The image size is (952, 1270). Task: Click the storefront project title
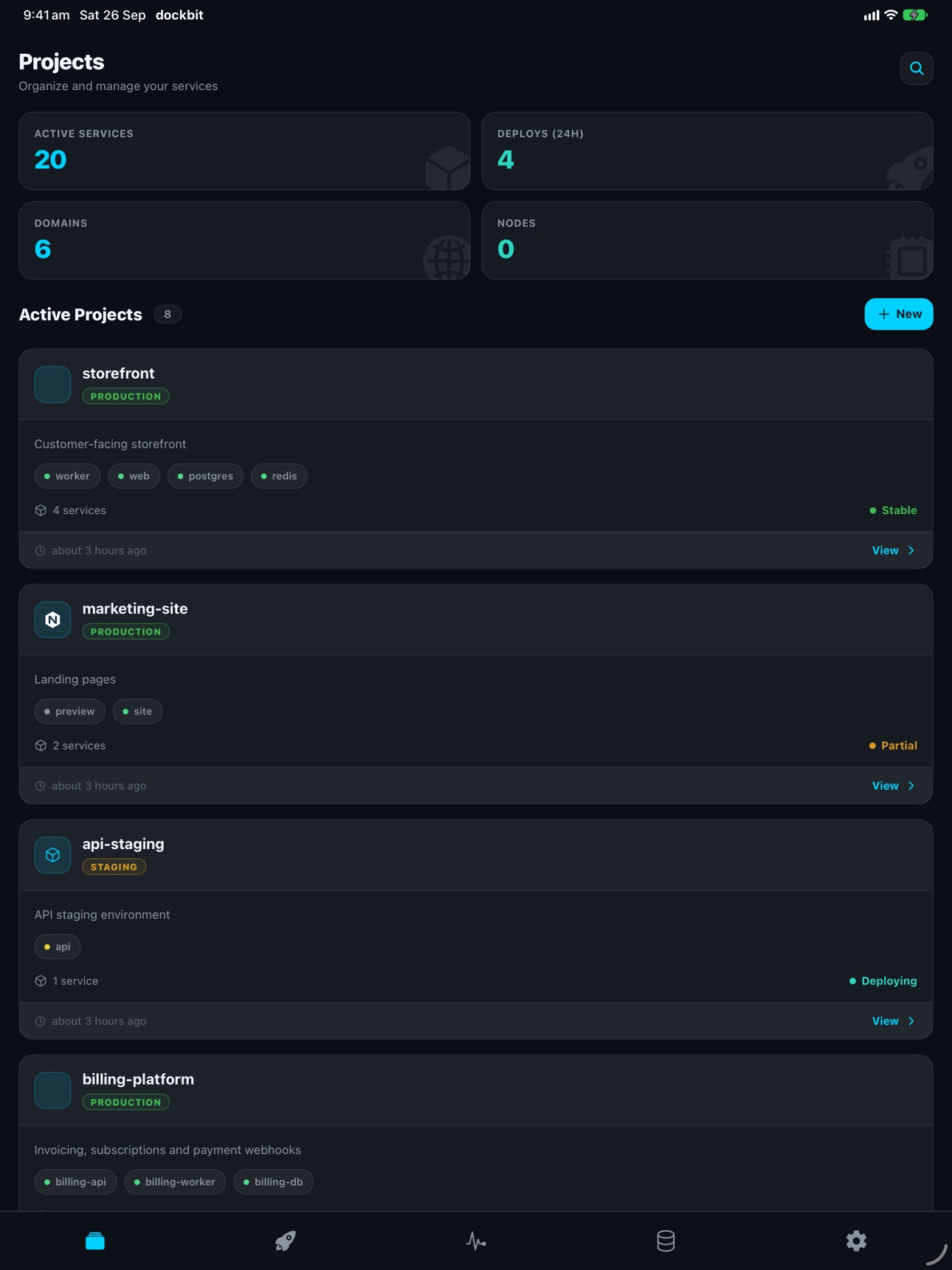pos(118,374)
